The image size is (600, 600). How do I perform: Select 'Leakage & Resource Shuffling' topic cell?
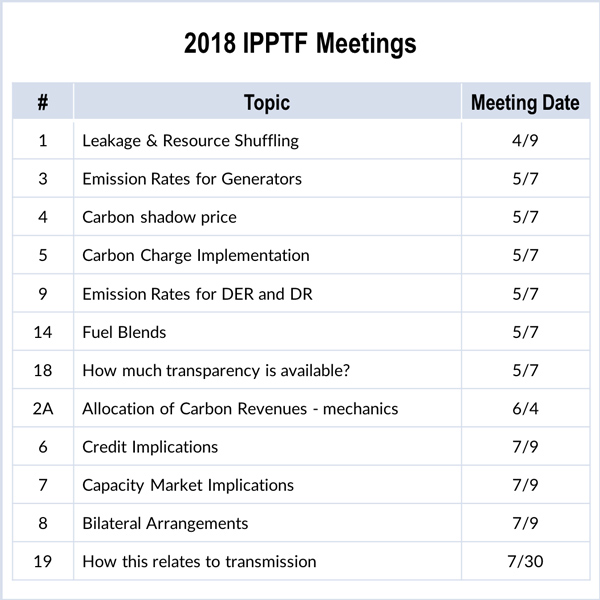[190, 141]
